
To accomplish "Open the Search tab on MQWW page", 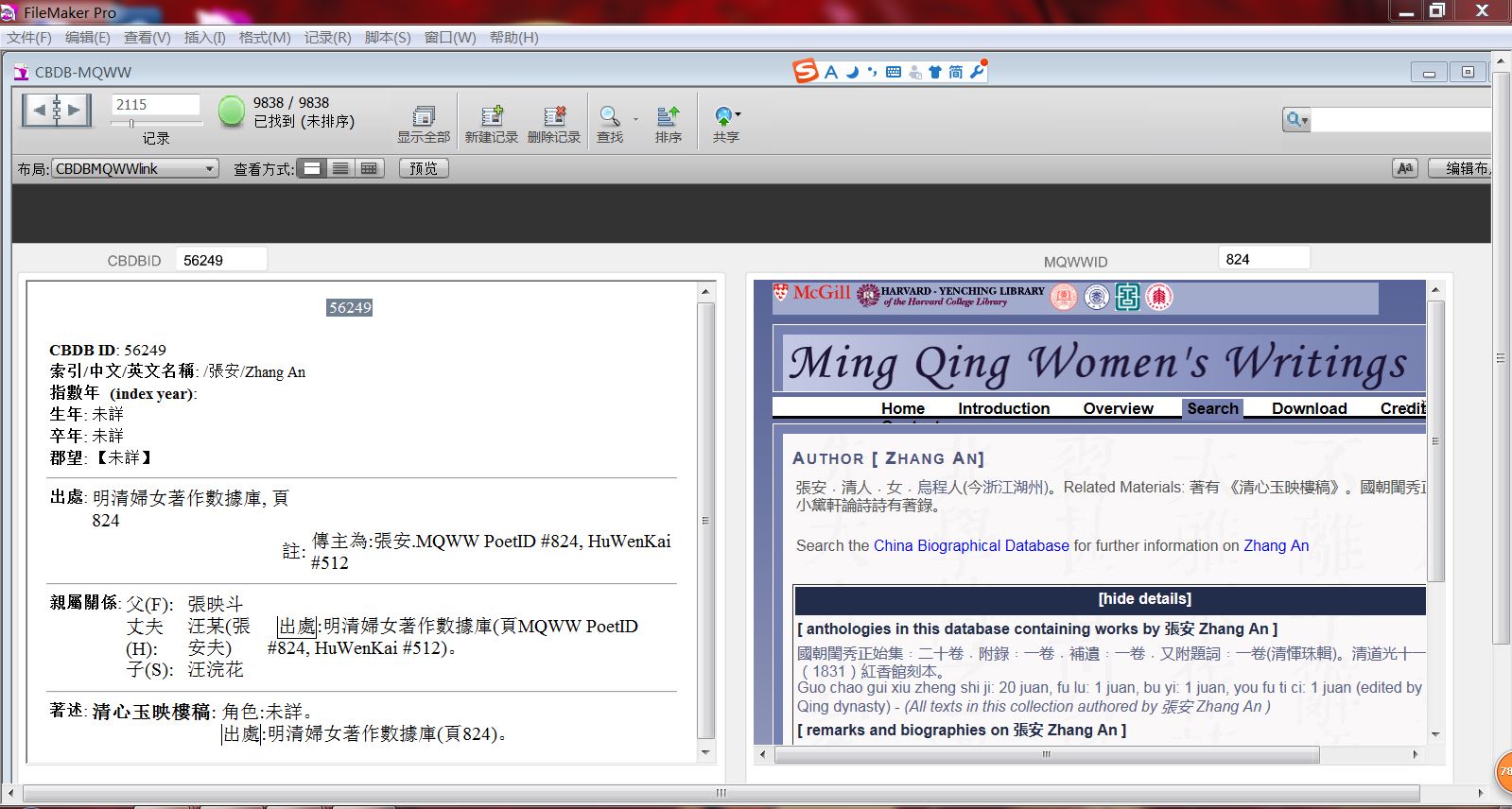I will pyautogui.click(x=1212, y=408).
